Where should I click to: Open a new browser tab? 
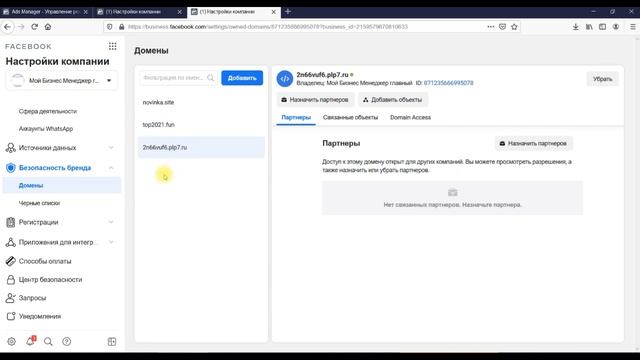pos(288,11)
